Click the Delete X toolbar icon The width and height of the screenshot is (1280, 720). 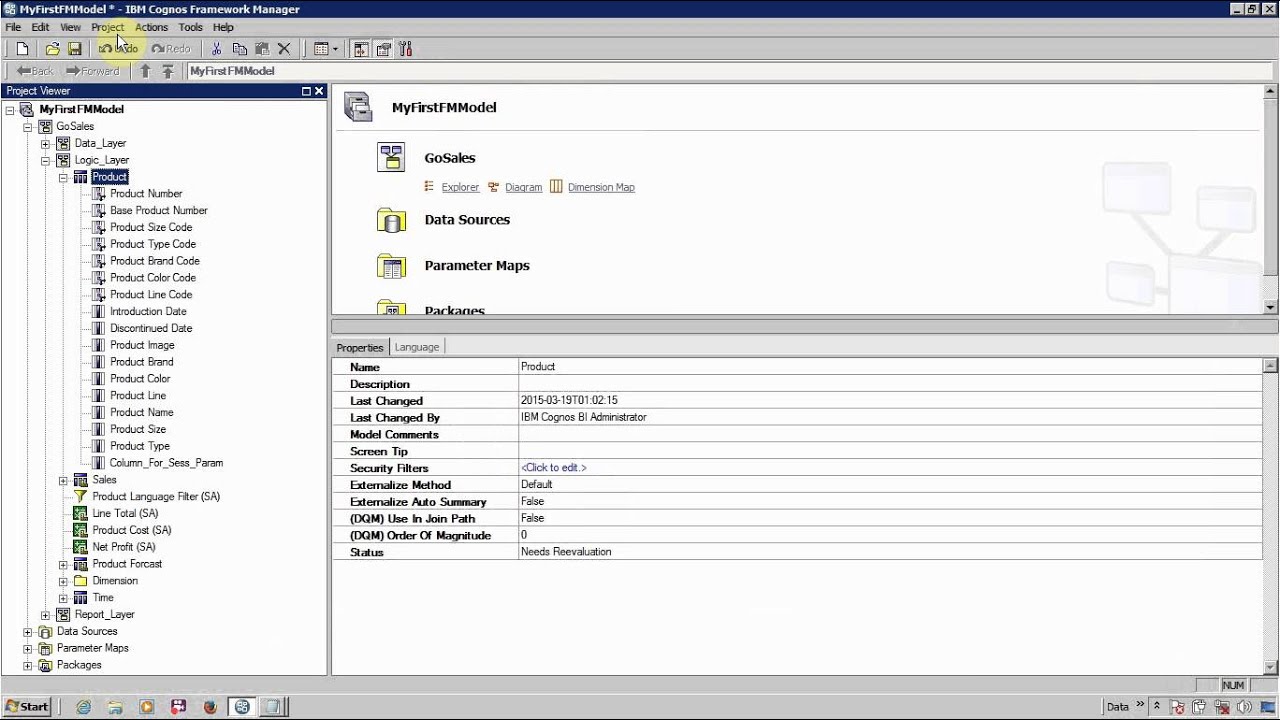(284, 49)
